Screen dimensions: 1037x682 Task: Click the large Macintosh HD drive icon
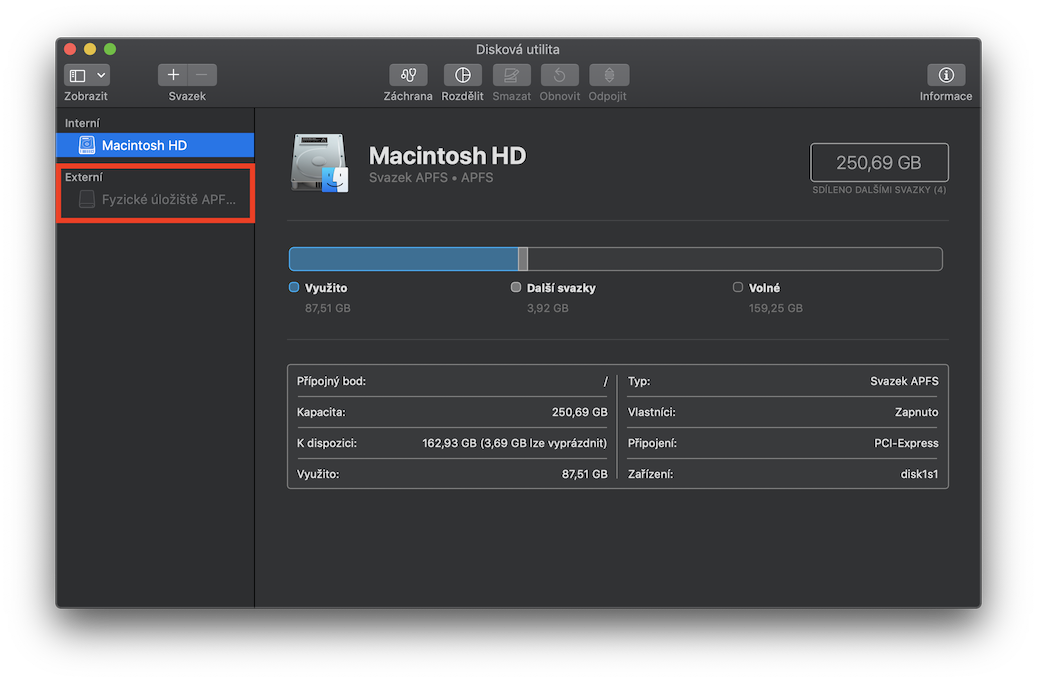[320, 163]
